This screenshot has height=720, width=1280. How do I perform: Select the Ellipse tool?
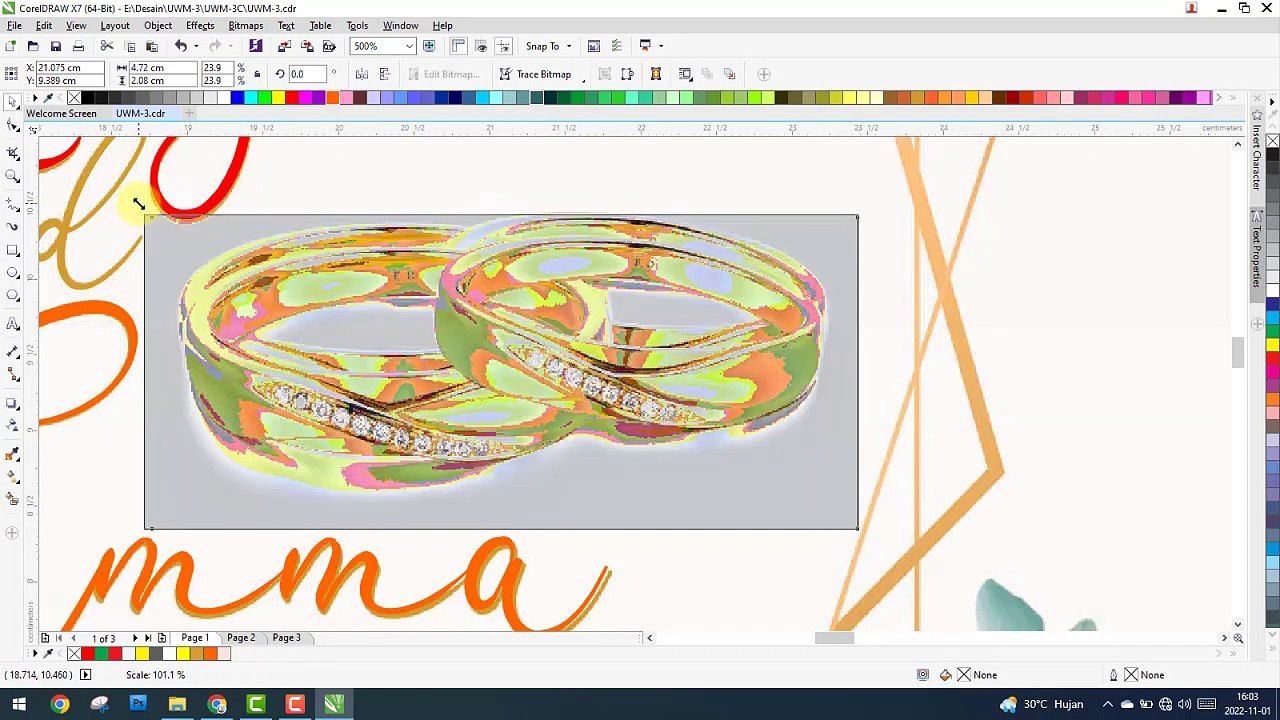[x=13, y=273]
